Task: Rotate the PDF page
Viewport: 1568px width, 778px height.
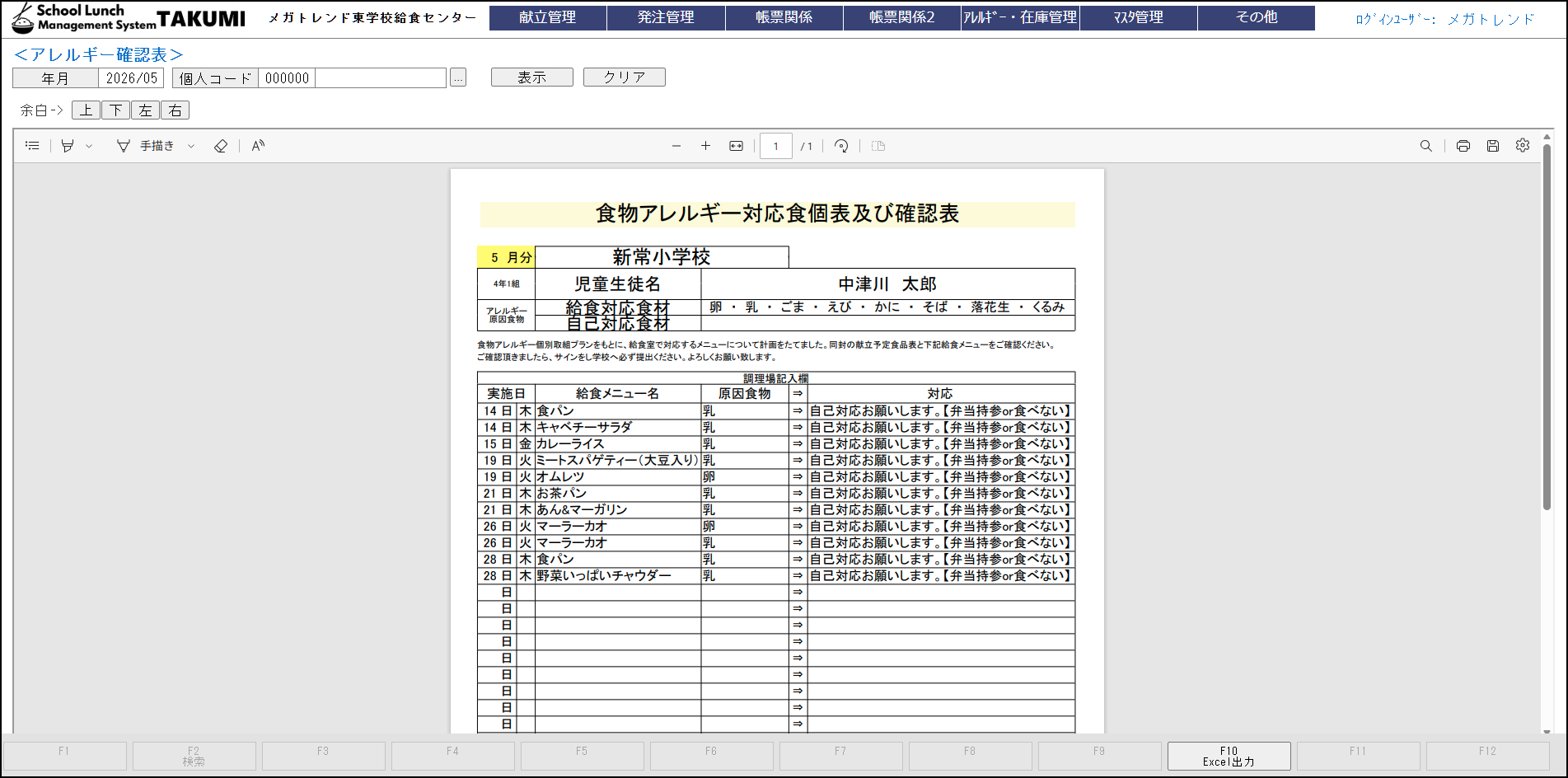Action: [x=841, y=146]
